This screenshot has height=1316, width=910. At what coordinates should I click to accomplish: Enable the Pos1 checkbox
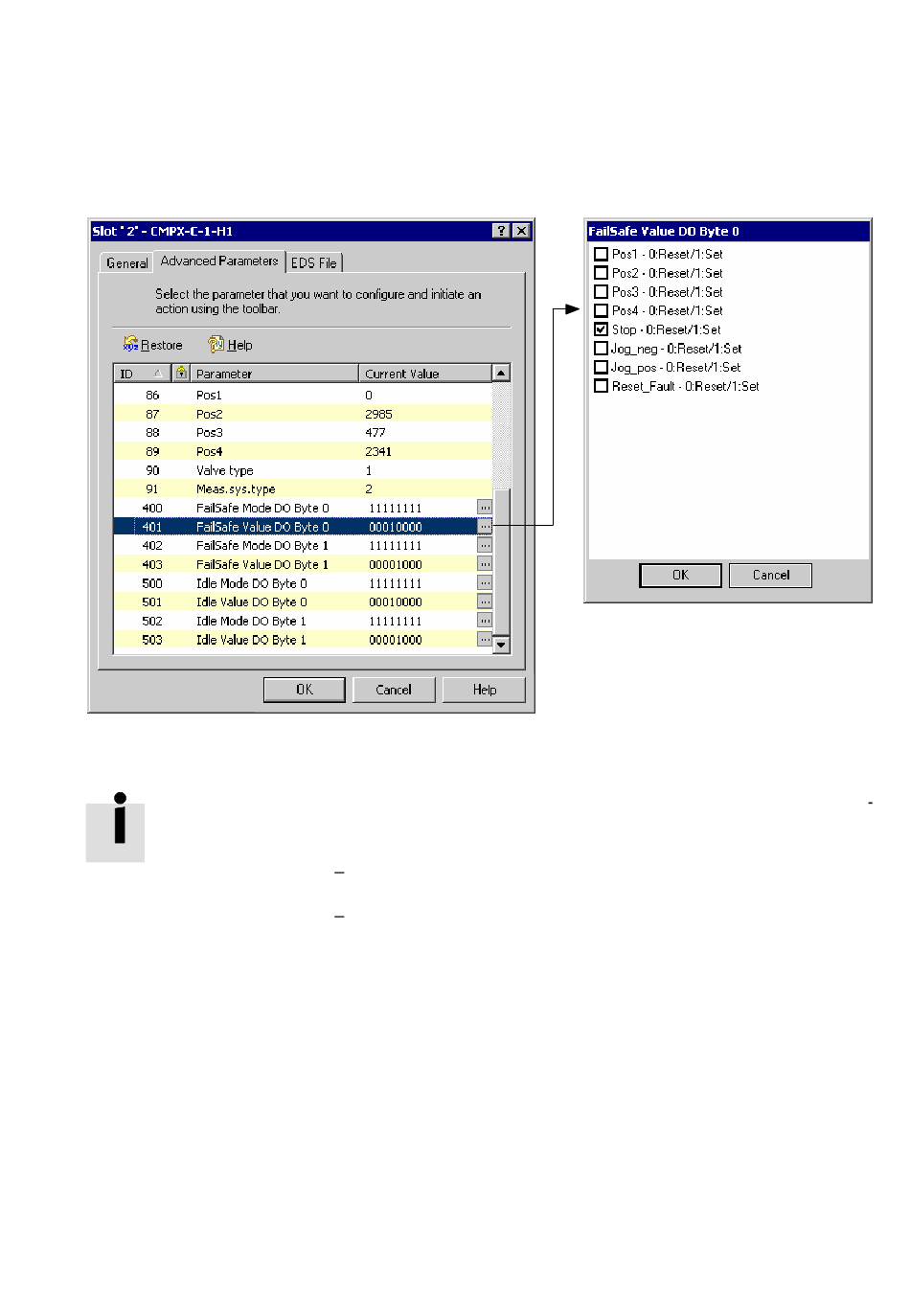pyautogui.click(x=602, y=254)
